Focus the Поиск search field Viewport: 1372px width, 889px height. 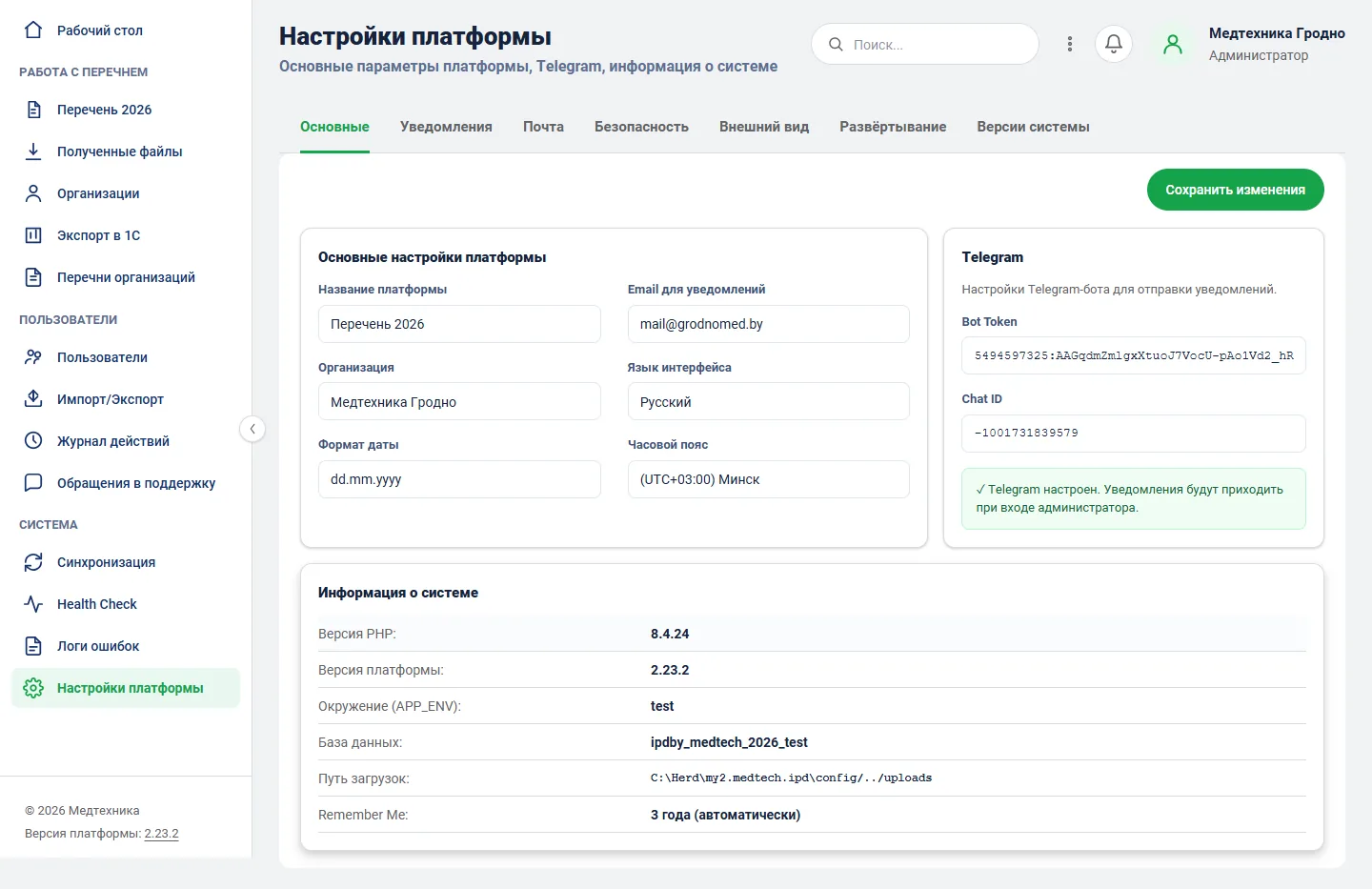[924, 44]
